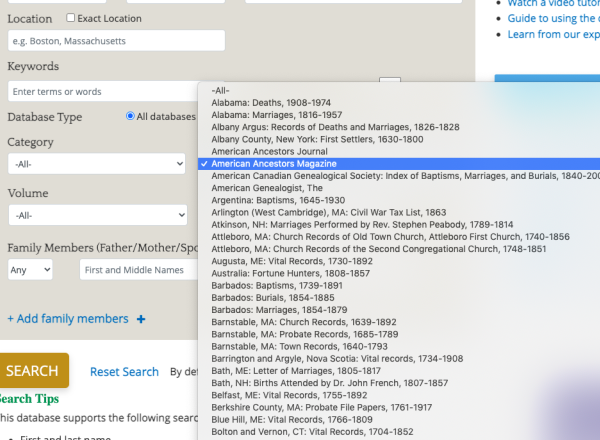Select Australia: Fortune Hunters, 1808-1857

(x=399, y=274)
